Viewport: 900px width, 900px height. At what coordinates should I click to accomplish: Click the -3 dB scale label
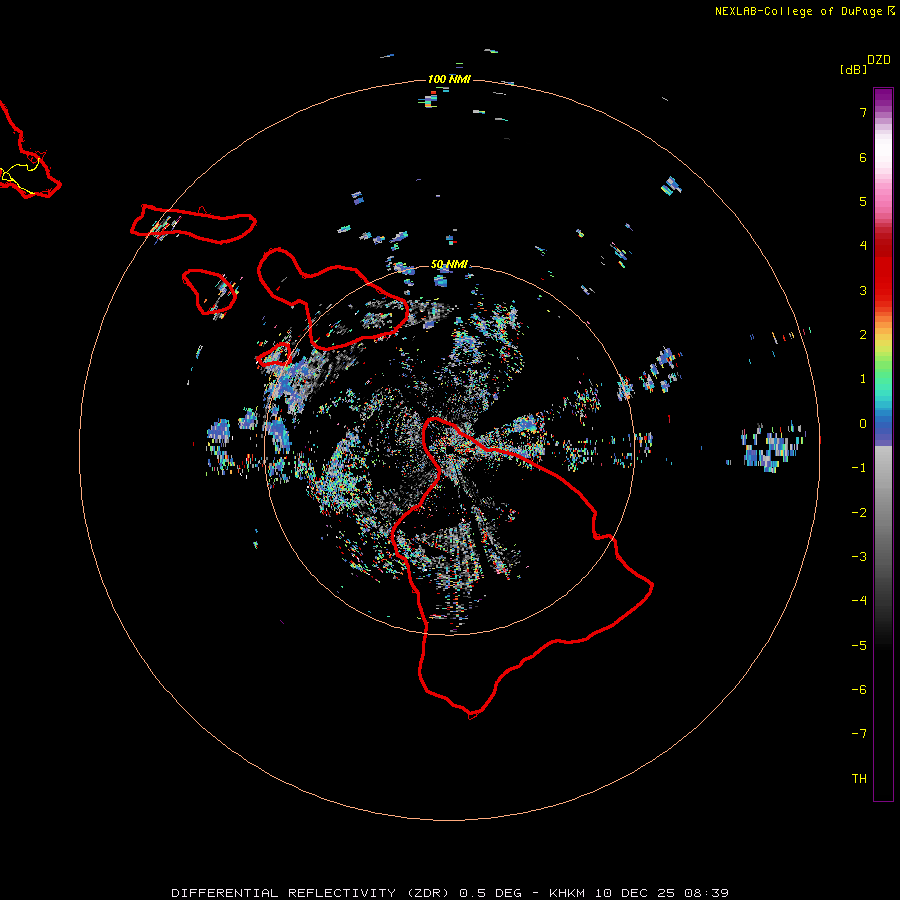859,557
